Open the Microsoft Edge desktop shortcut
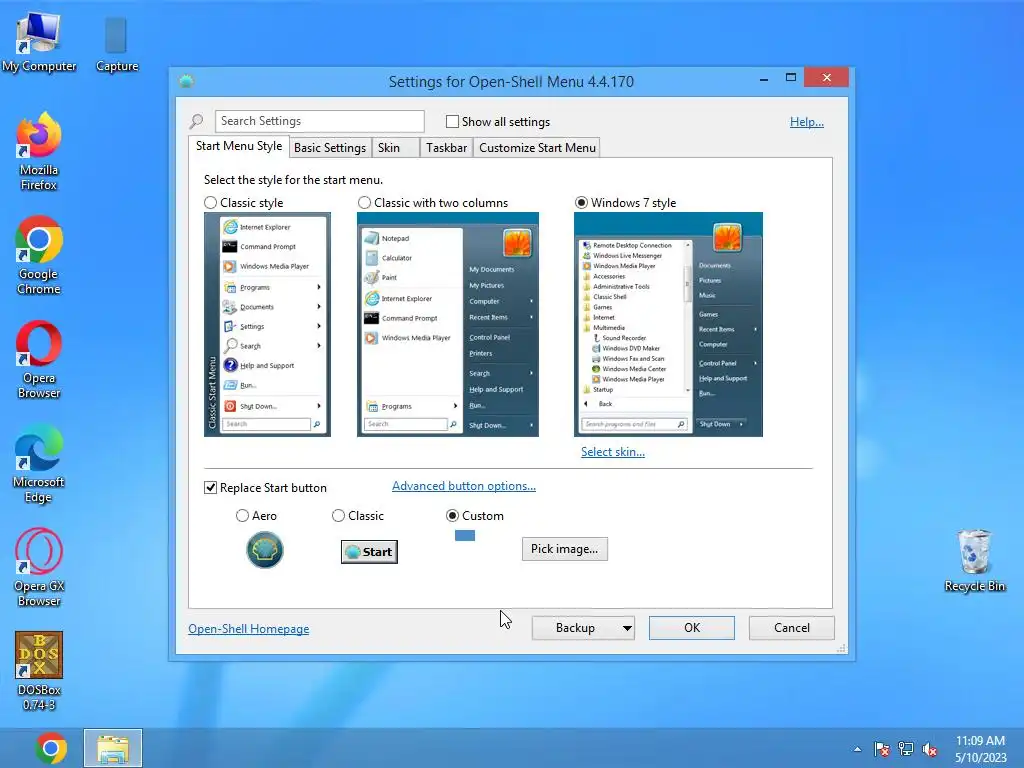 pyautogui.click(x=39, y=463)
